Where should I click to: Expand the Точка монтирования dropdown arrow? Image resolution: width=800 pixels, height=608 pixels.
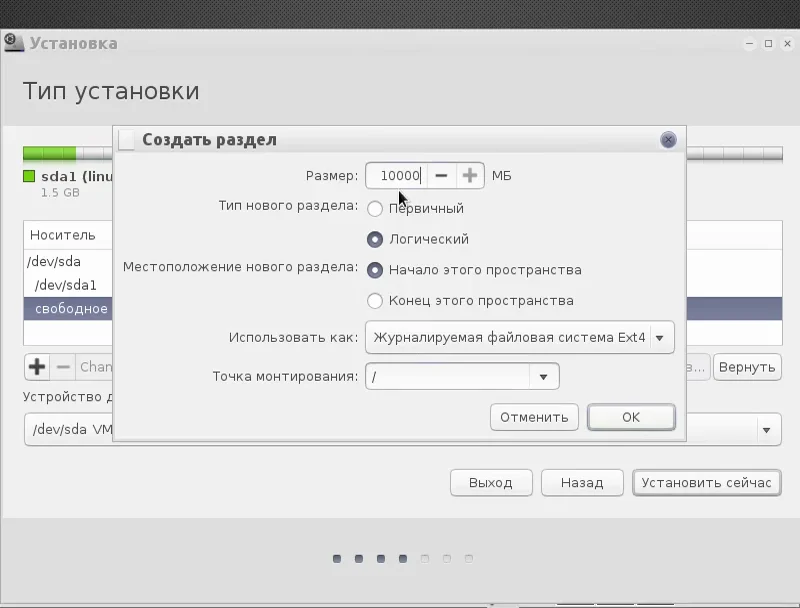[x=543, y=376]
